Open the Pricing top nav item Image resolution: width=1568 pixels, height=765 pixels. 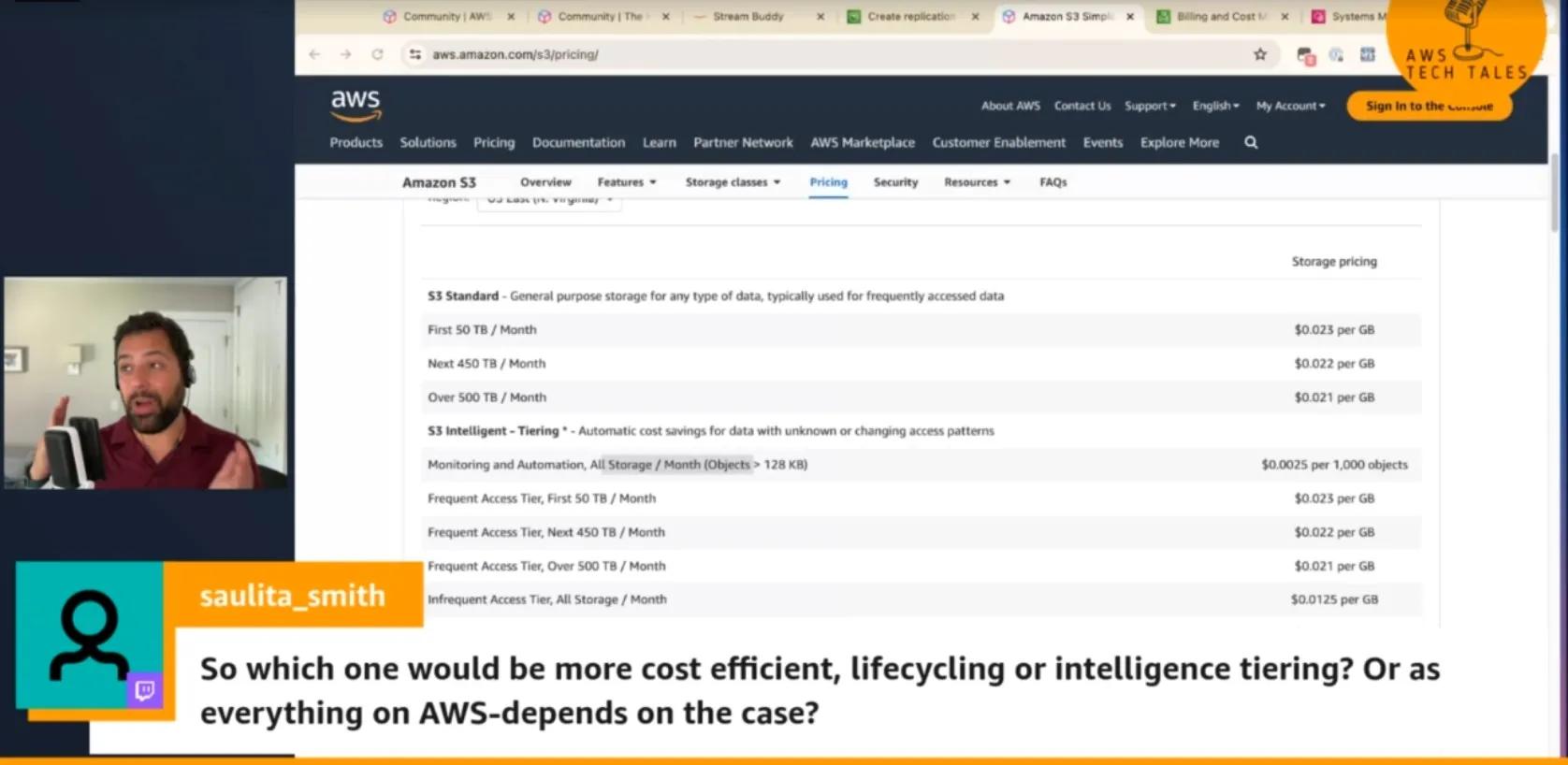point(494,142)
